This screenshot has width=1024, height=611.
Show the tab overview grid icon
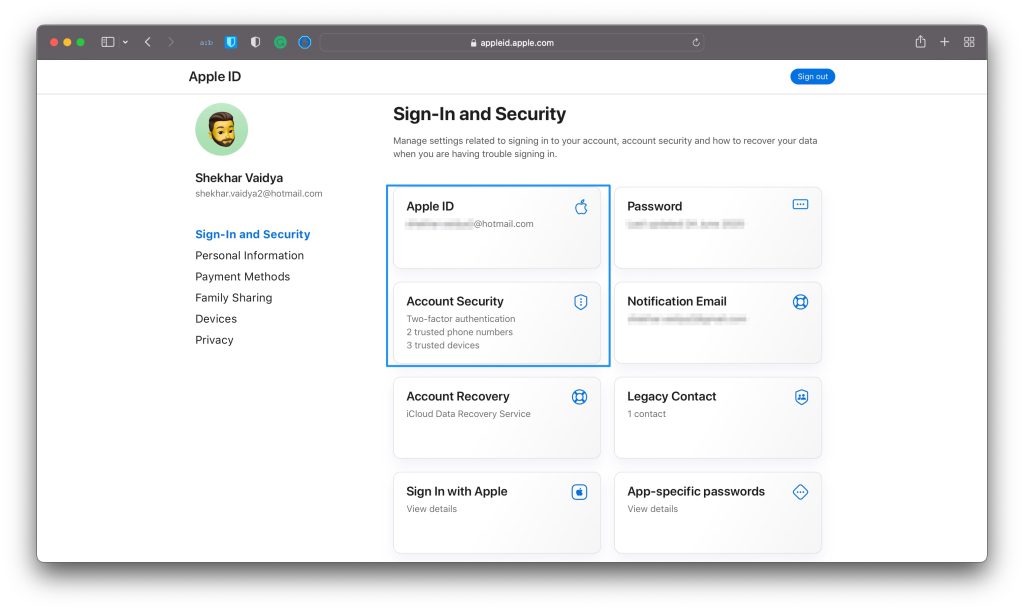click(969, 42)
